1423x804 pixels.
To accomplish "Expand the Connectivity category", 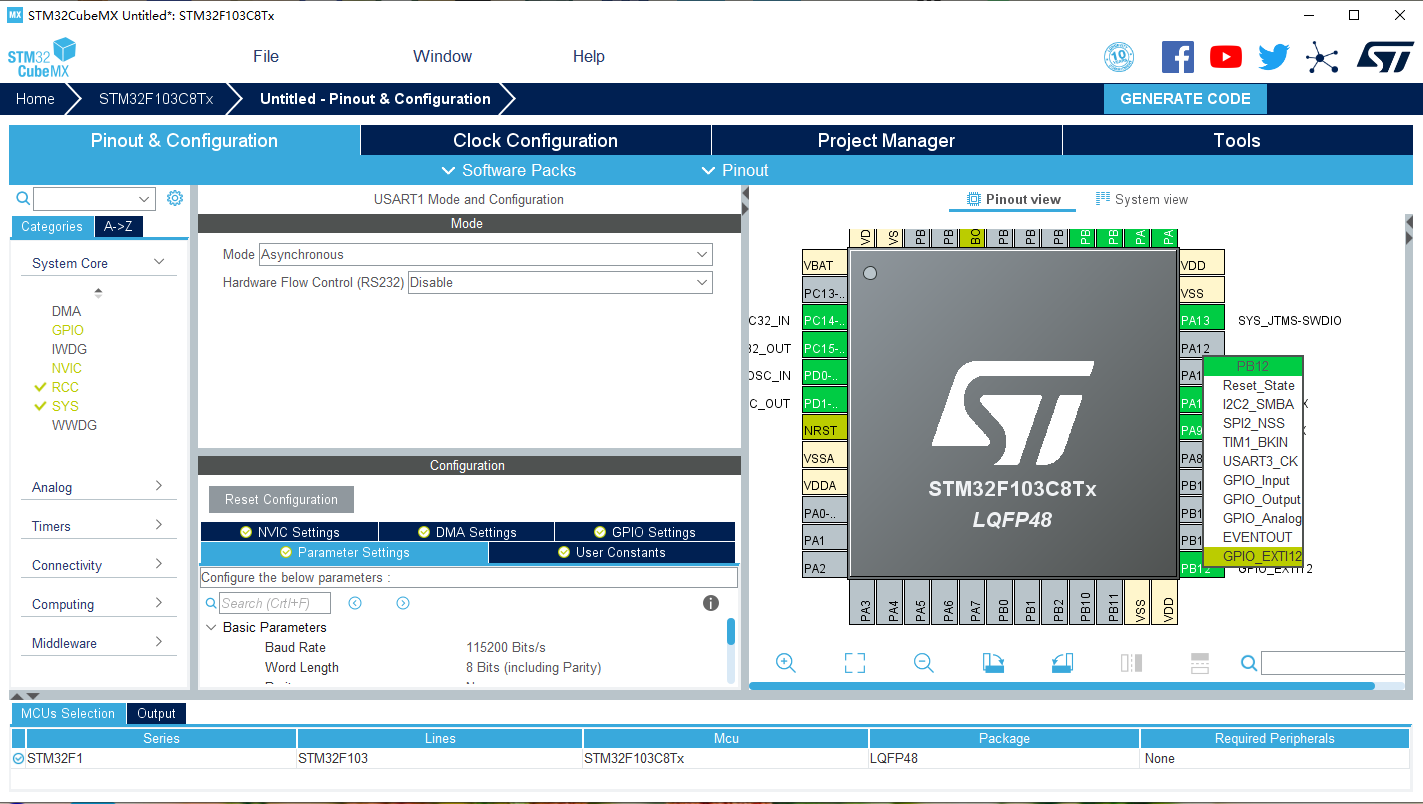I will (x=159, y=564).
